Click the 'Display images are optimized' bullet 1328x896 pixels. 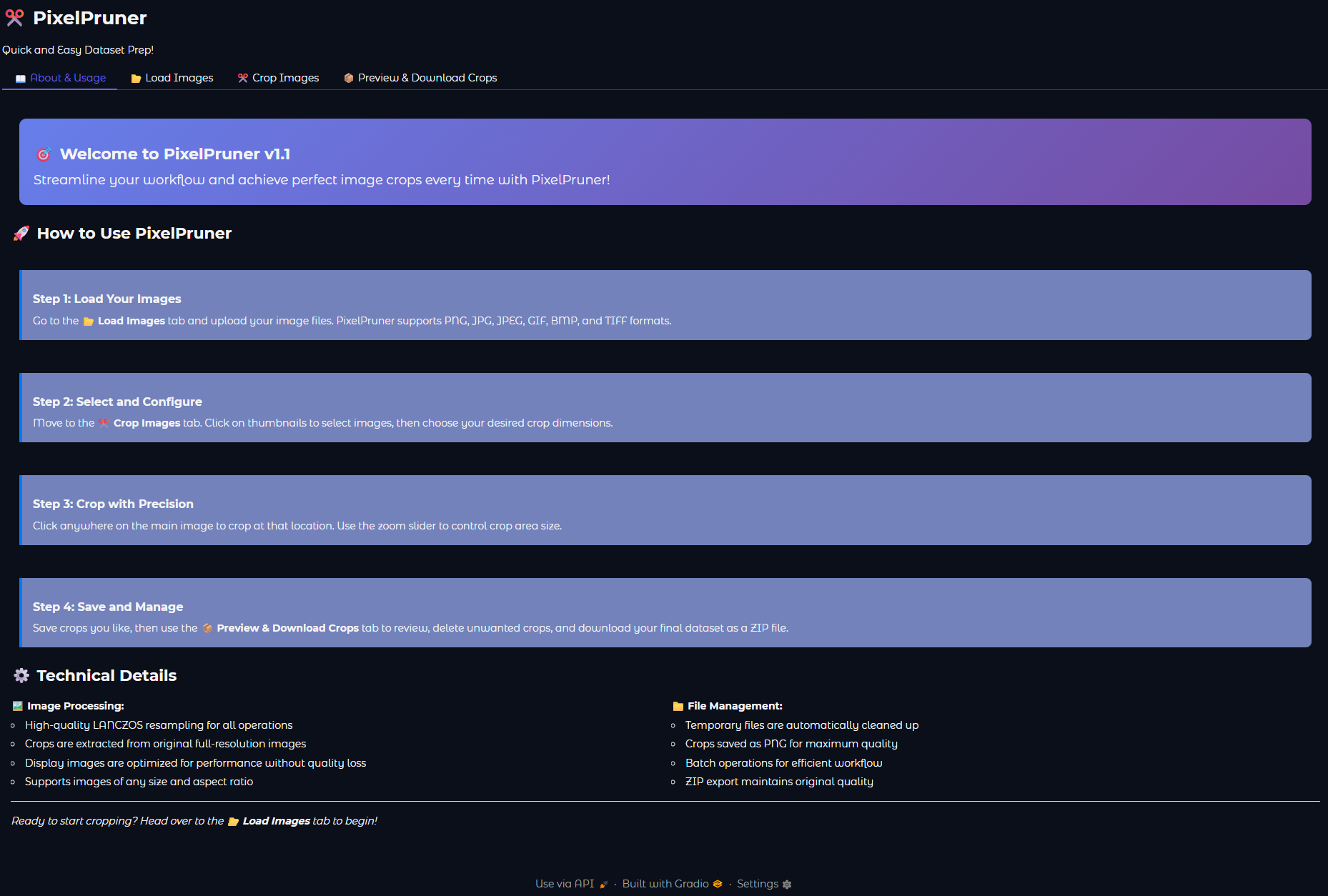[196, 763]
